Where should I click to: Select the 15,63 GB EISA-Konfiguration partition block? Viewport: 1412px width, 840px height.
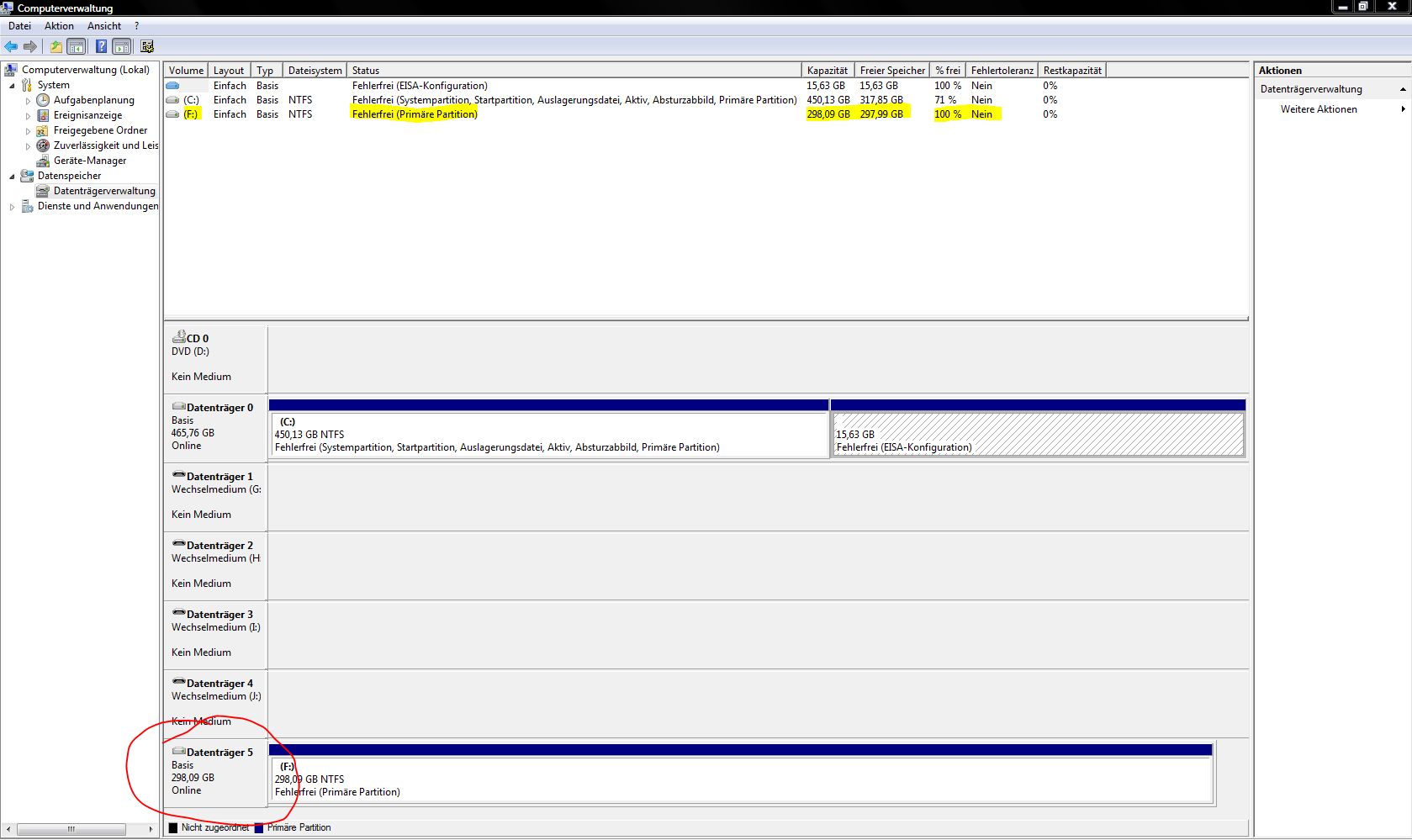tap(1038, 435)
